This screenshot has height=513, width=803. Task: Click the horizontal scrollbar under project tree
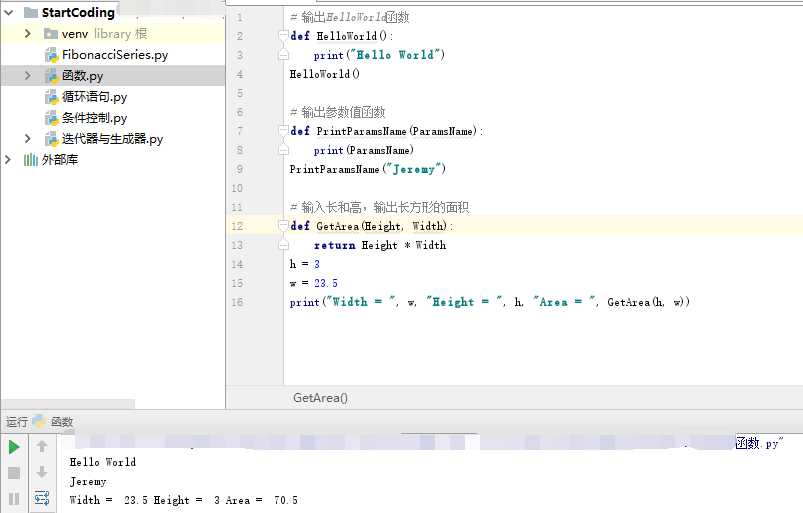point(68,403)
